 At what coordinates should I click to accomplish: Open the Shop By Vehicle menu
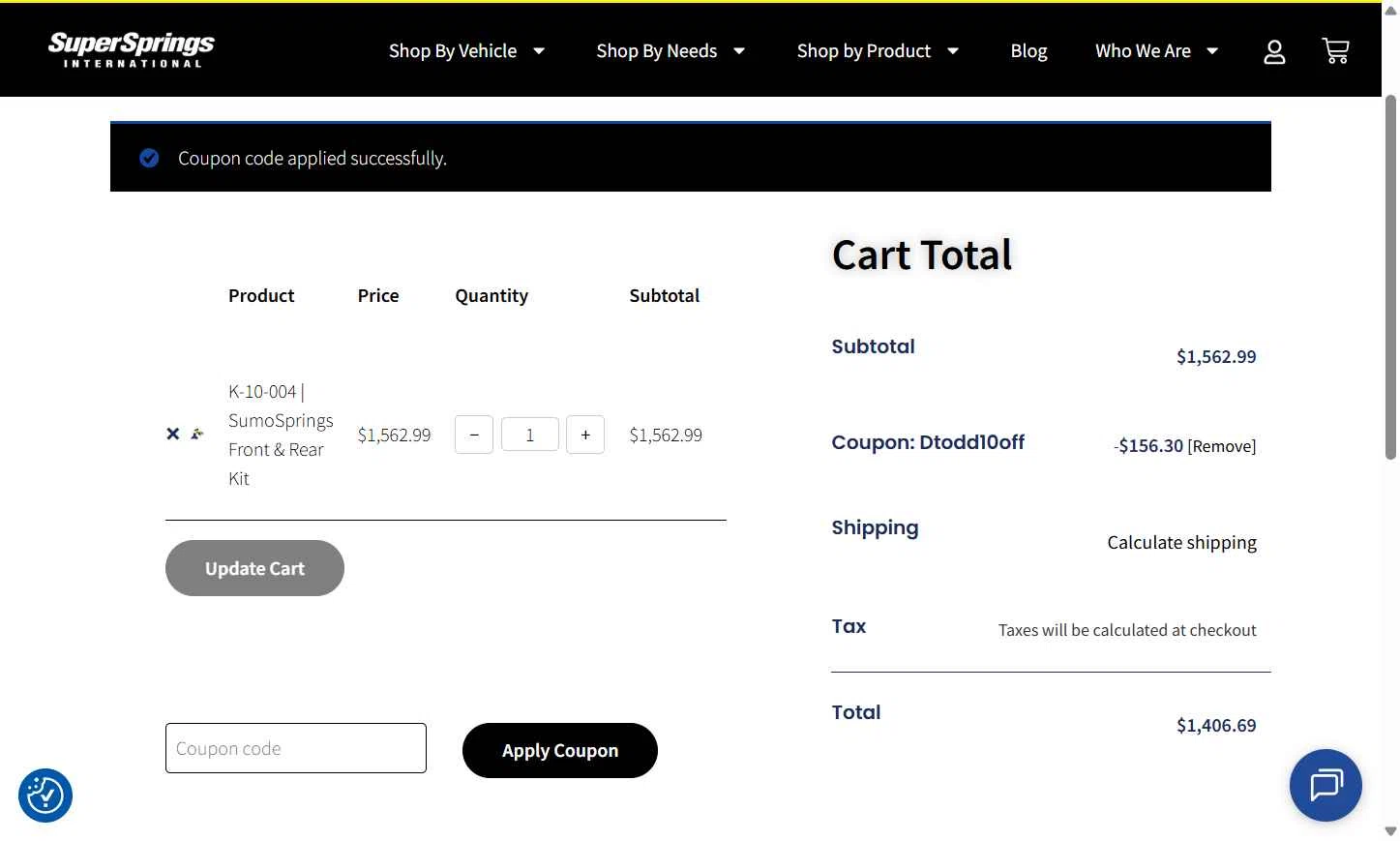453,51
